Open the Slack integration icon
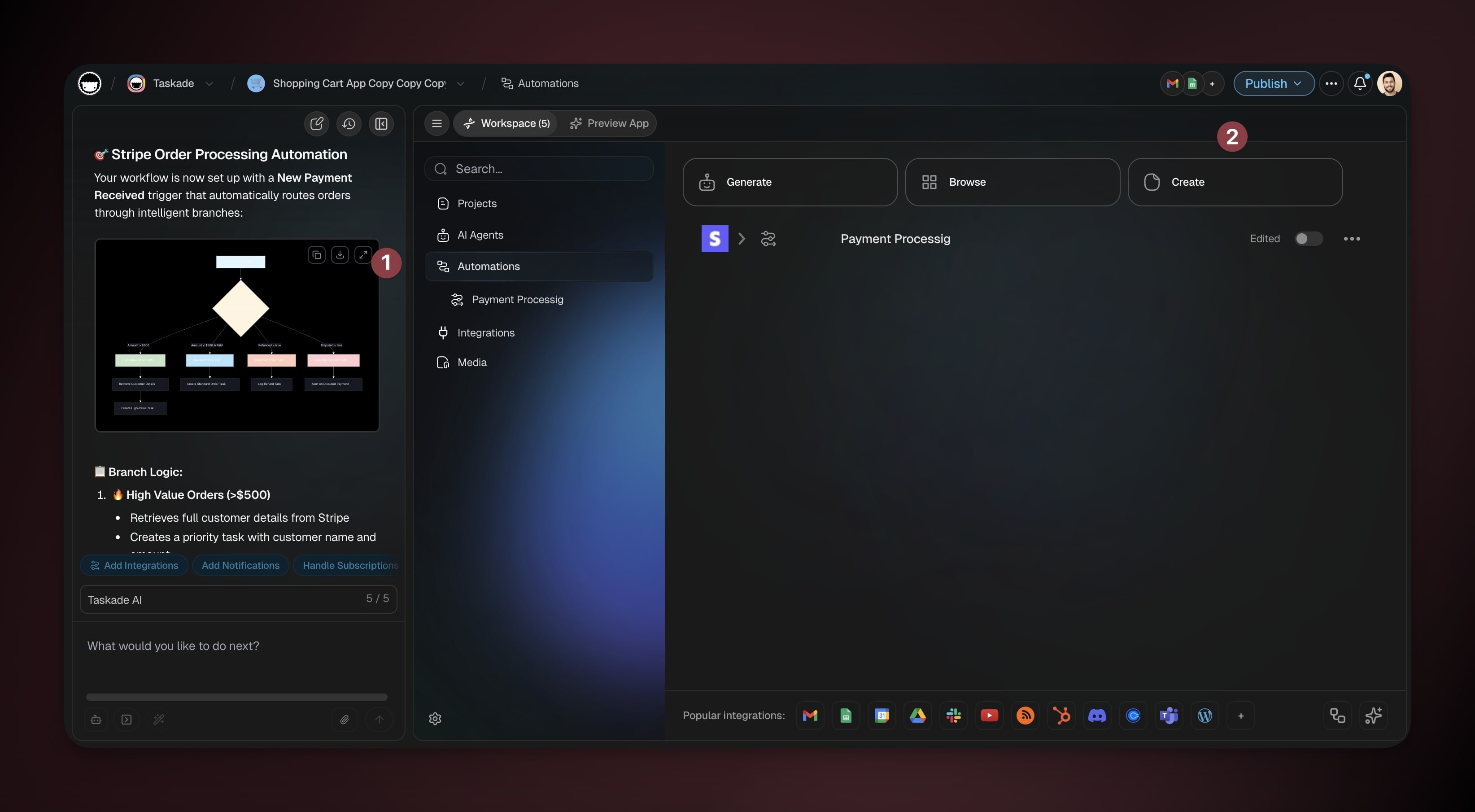The width and height of the screenshot is (1475, 812). [953, 715]
